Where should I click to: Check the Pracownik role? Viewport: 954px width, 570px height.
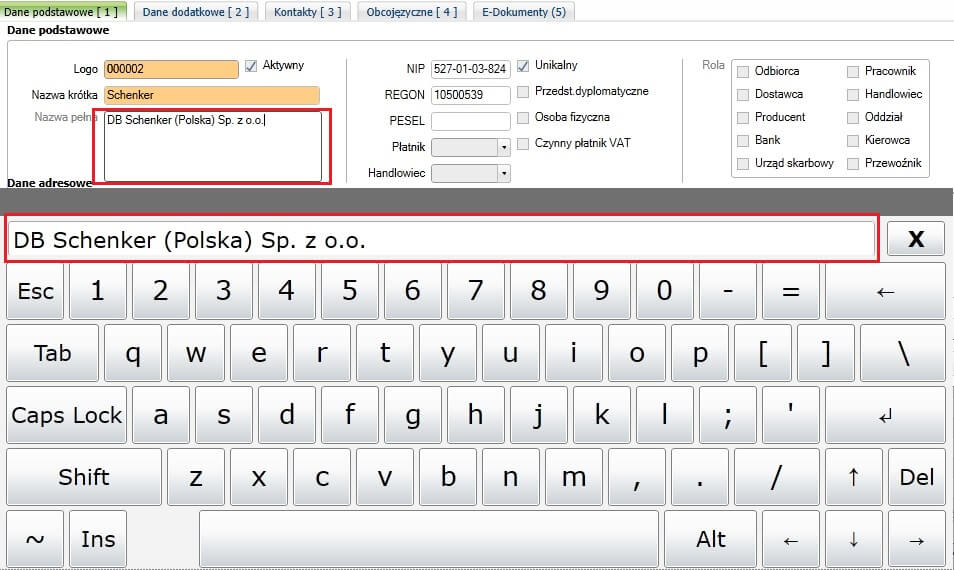click(853, 72)
